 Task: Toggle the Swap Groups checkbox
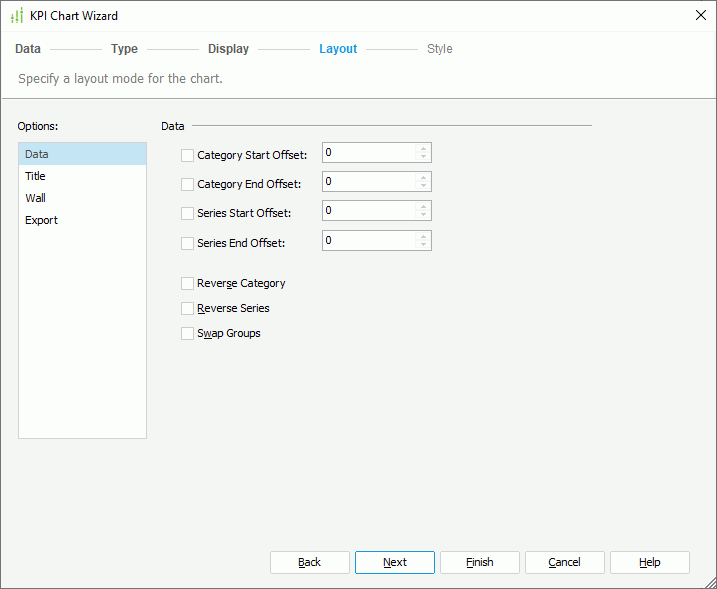click(x=187, y=333)
